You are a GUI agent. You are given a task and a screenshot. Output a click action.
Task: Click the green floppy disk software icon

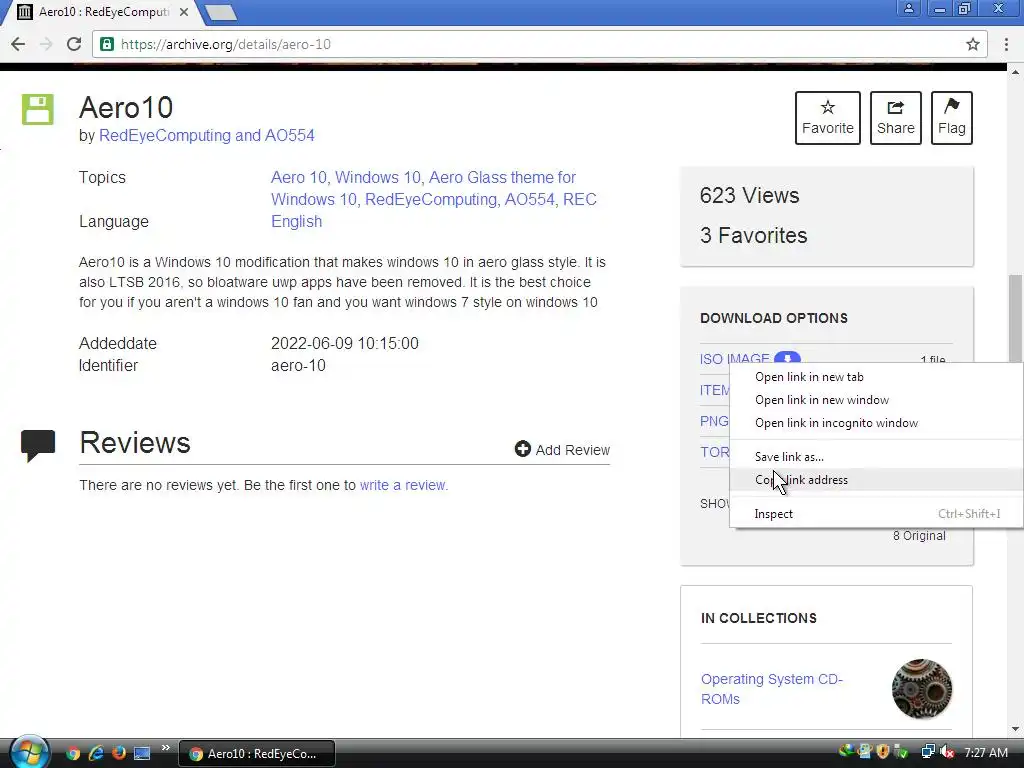pyautogui.click(x=38, y=109)
